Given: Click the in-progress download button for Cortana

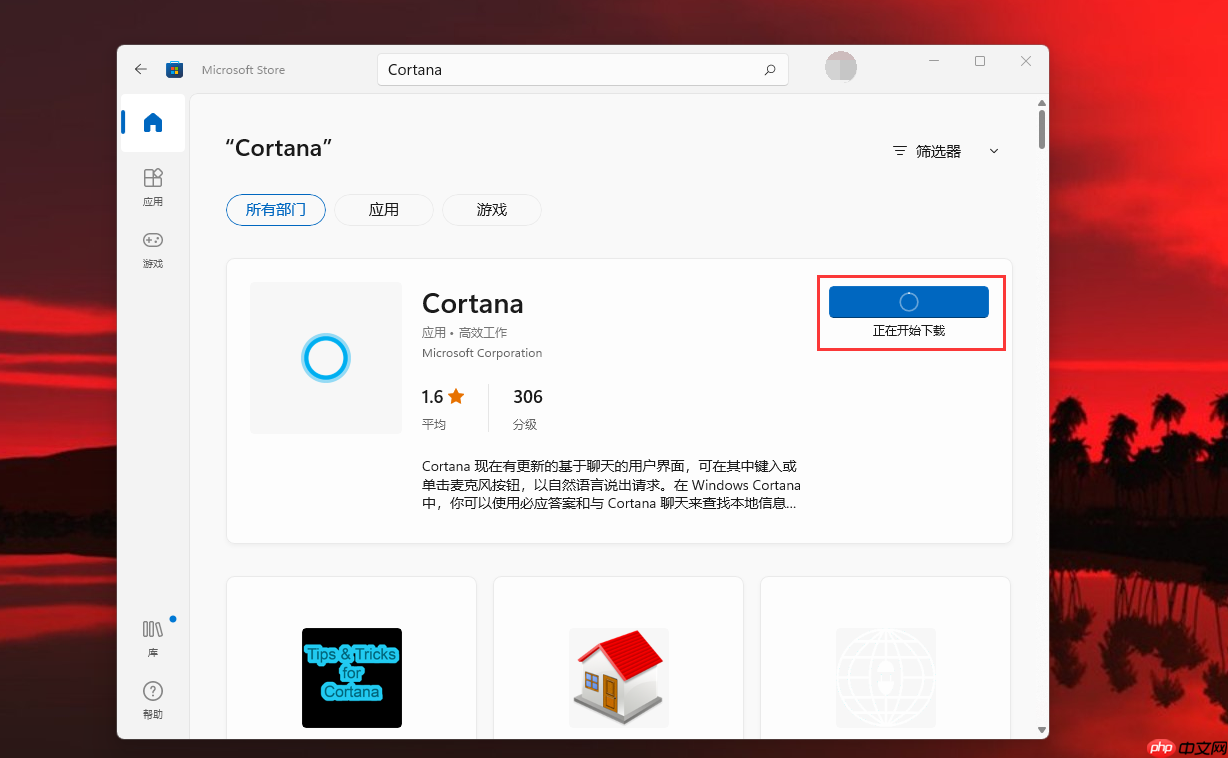Looking at the screenshot, I should point(908,301).
